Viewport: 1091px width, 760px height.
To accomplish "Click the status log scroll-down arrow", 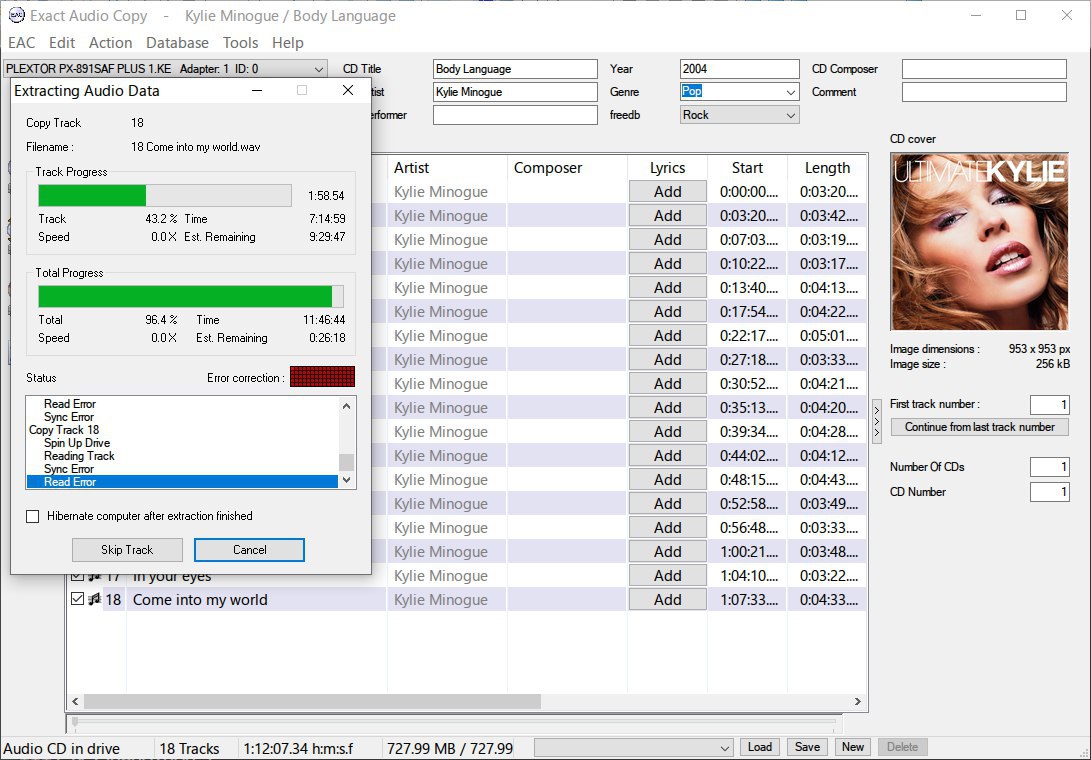I will coord(347,480).
